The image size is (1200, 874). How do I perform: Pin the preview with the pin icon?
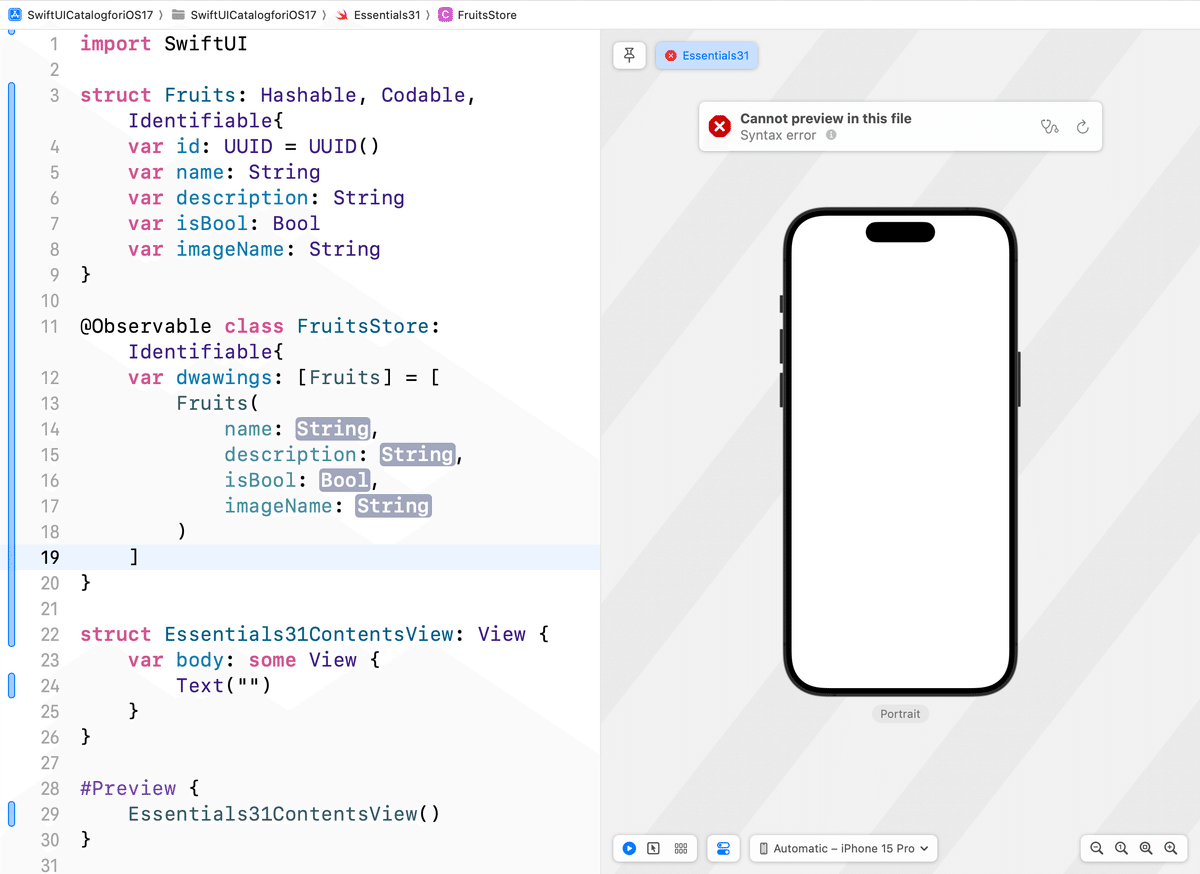(x=629, y=56)
